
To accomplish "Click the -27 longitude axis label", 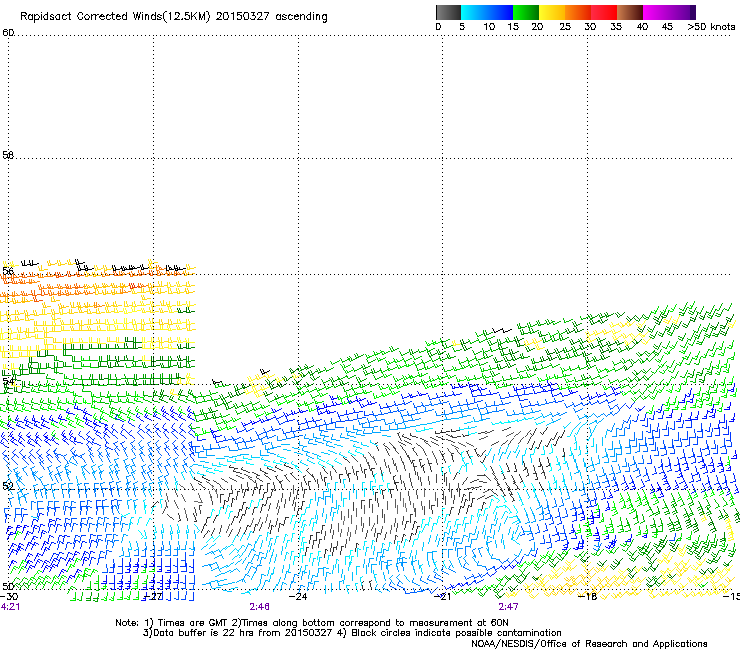I will [x=153, y=596].
